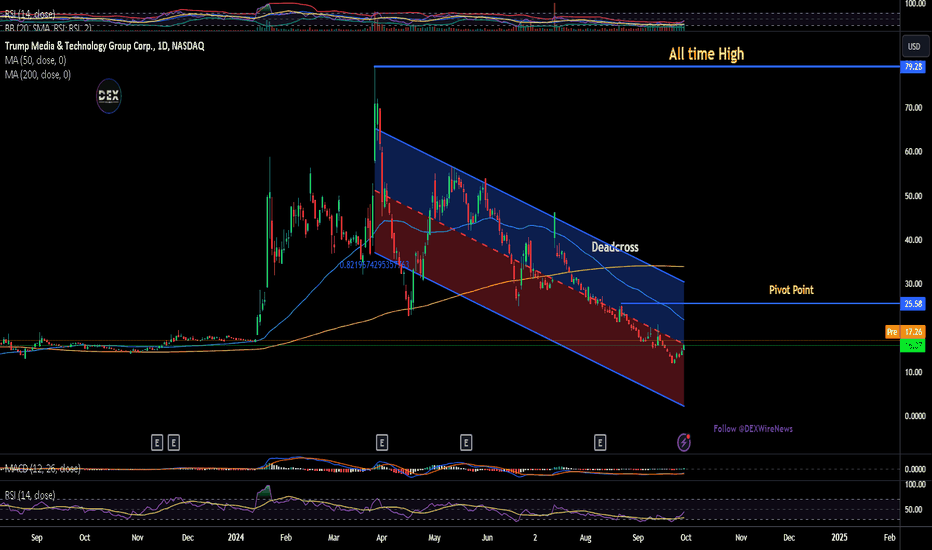
Task: Click the second earnings E marker near December
Action: 174,442
